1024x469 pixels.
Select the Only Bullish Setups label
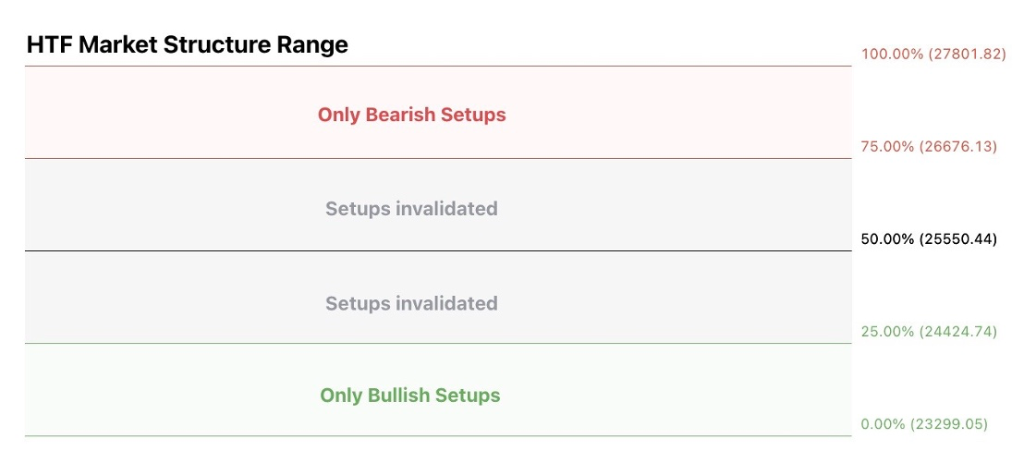(x=410, y=396)
